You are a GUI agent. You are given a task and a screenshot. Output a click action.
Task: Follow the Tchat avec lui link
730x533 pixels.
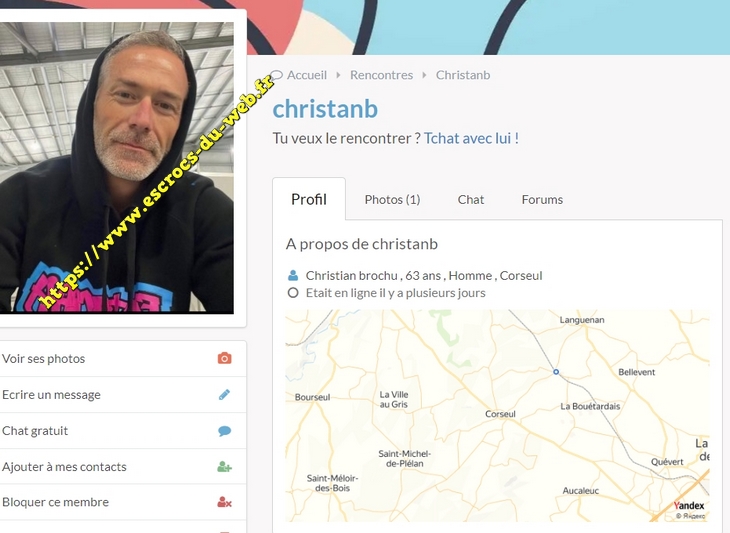pyautogui.click(x=471, y=138)
